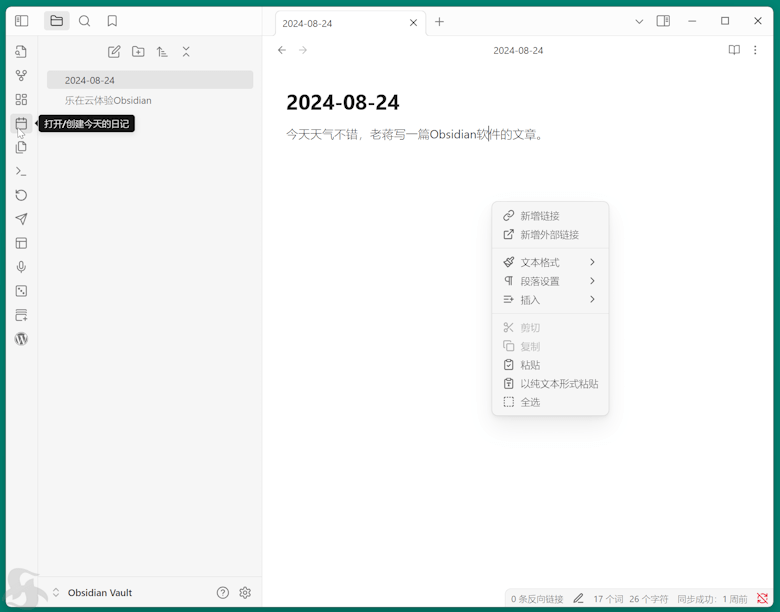Click the 2024-08-24 title in the view header
Image resolution: width=780 pixels, height=612 pixels.
pos(518,50)
